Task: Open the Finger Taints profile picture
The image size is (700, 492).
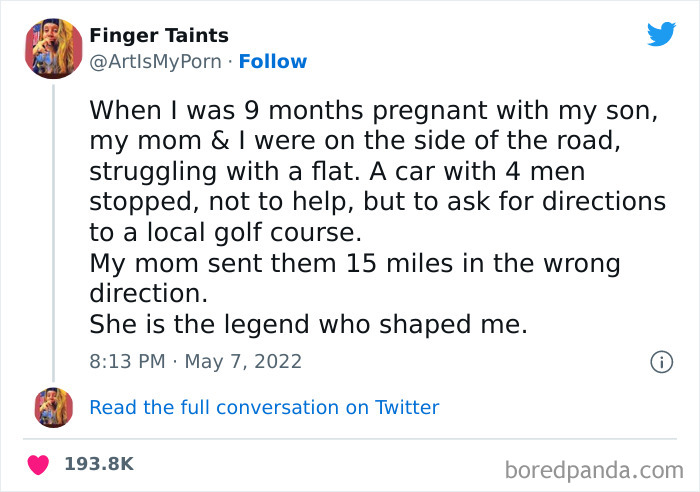Action: pyautogui.click(x=54, y=48)
